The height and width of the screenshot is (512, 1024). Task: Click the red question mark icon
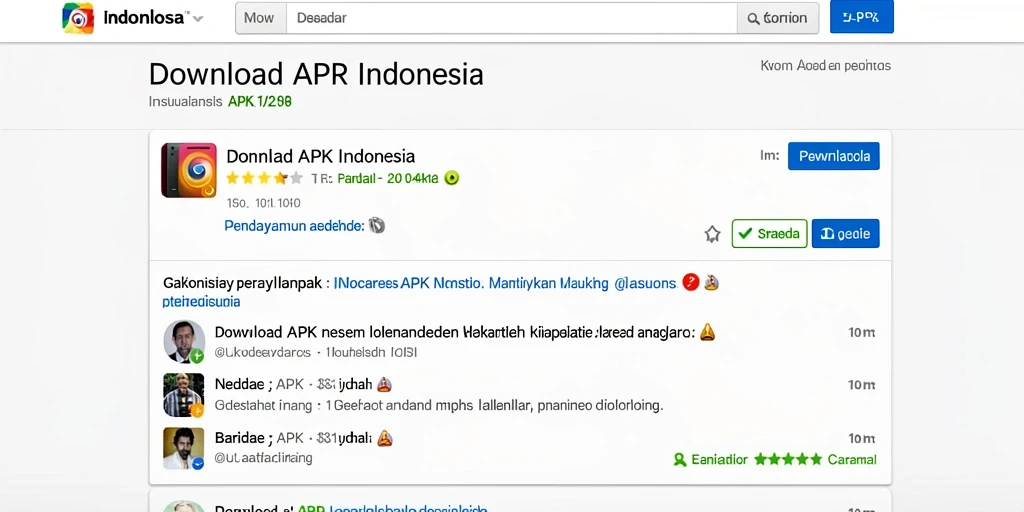[690, 282]
